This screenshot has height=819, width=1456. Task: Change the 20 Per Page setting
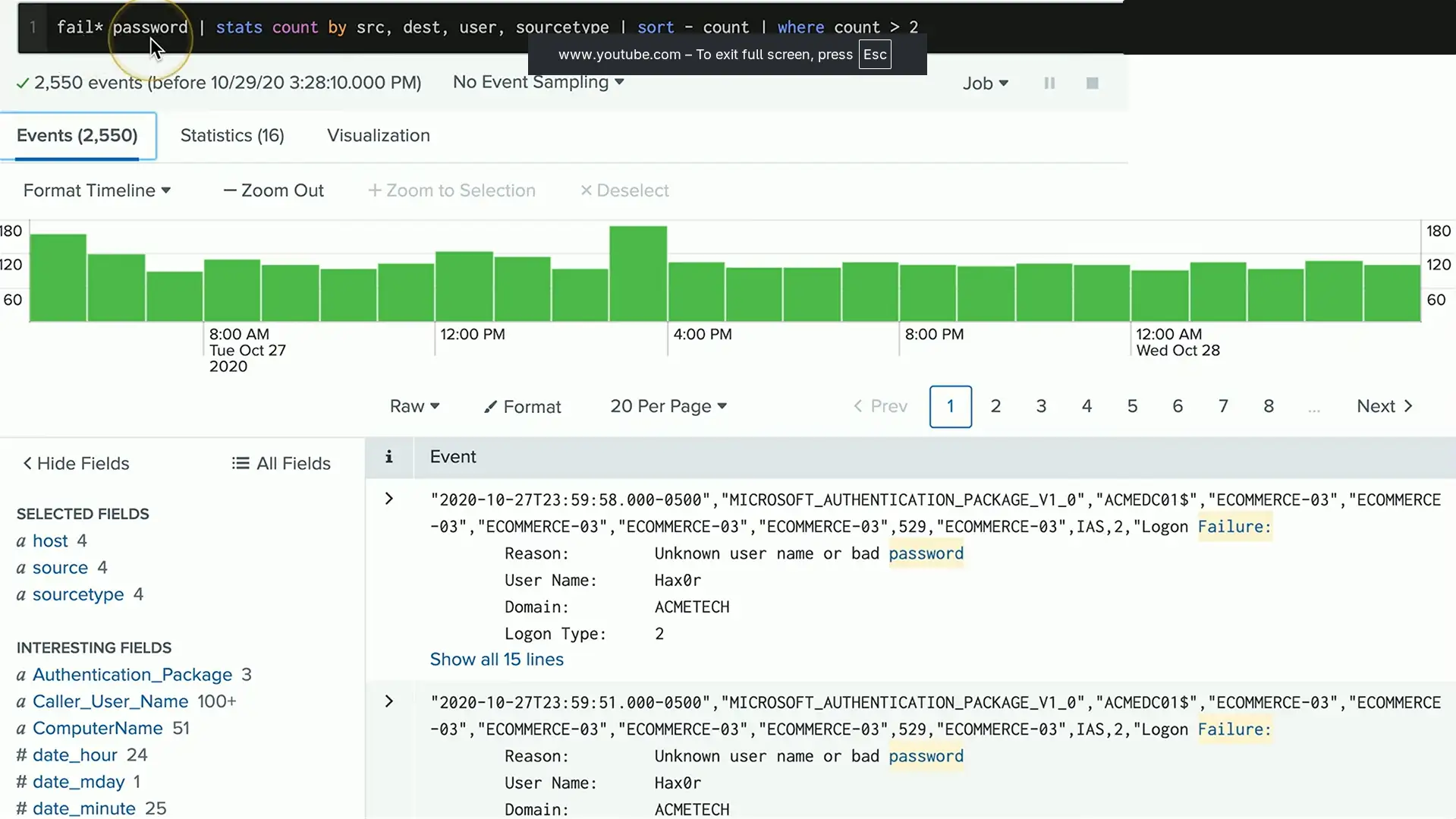tap(668, 407)
